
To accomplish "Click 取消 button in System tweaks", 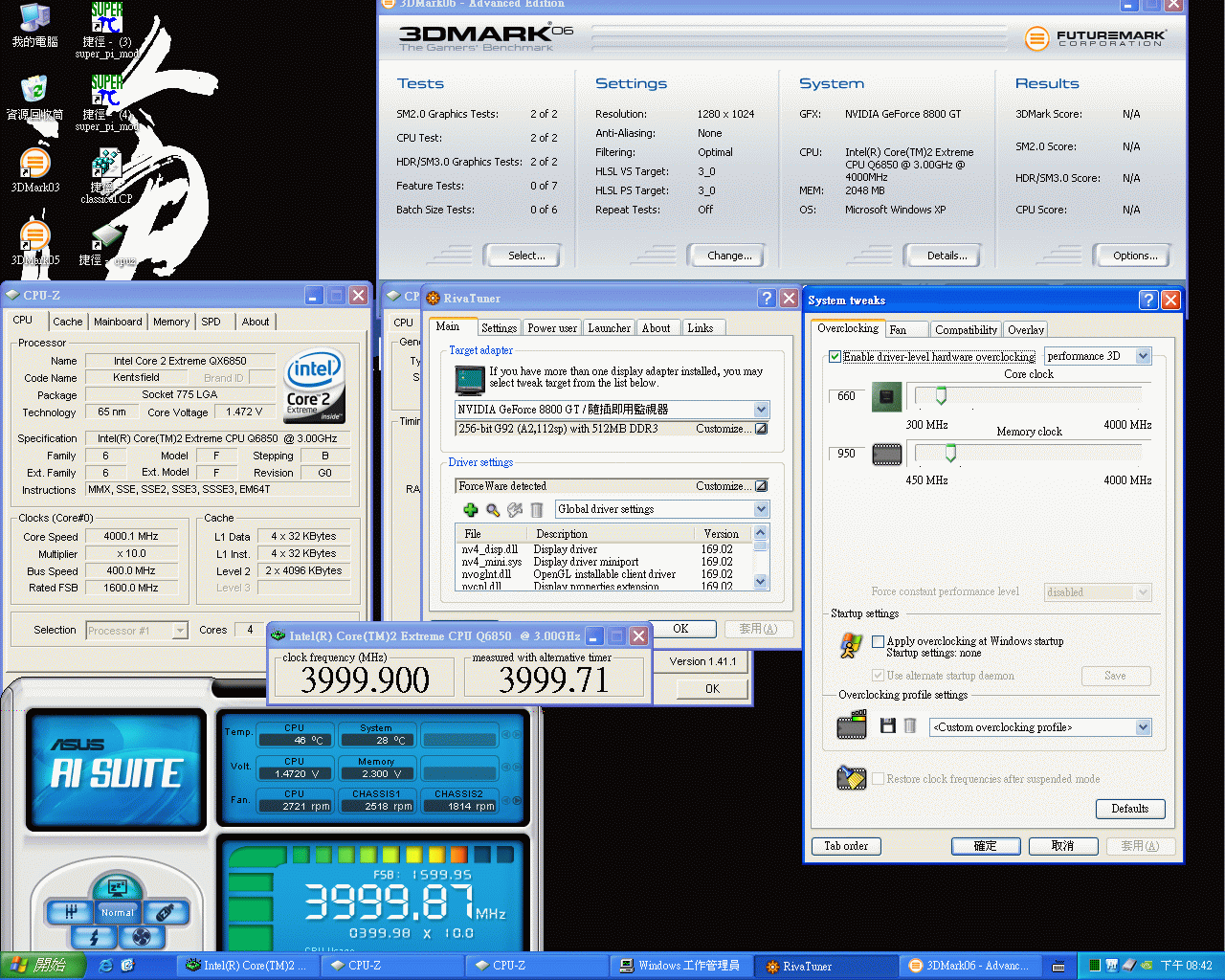I will pyautogui.click(x=1063, y=846).
